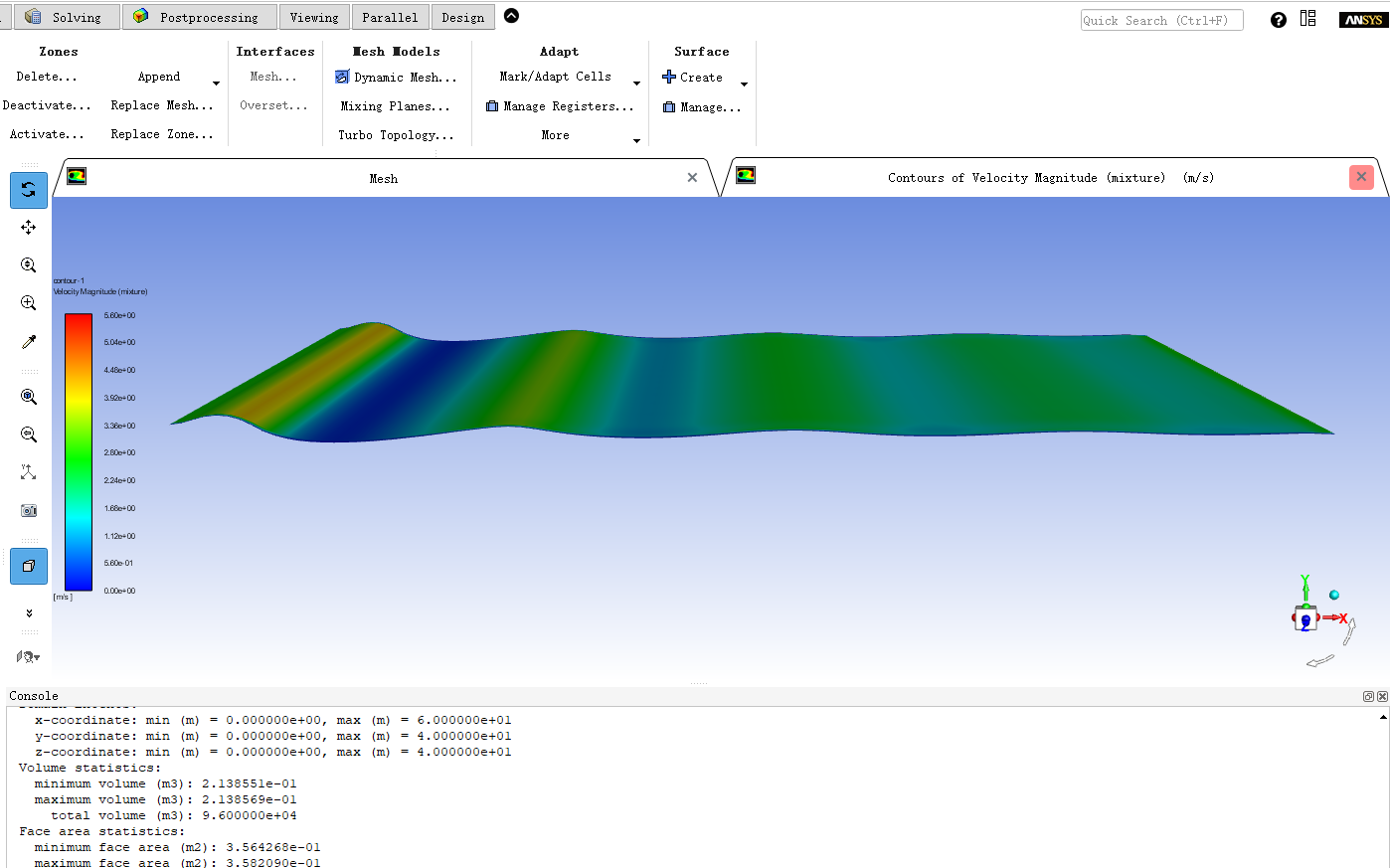Click Replace Zone... button
The height and width of the screenshot is (868, 1390).
click(x=162, y=134)
